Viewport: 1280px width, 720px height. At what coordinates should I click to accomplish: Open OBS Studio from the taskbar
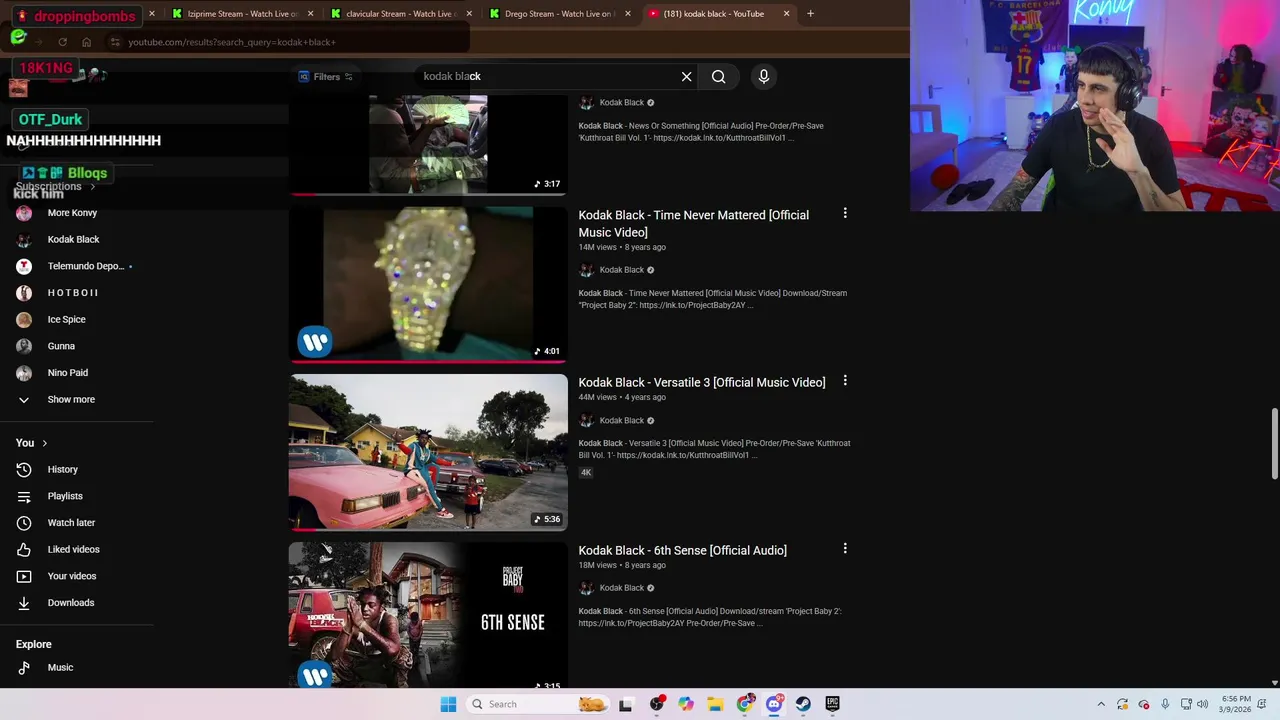pyautogui.click(x=656, y=704)
